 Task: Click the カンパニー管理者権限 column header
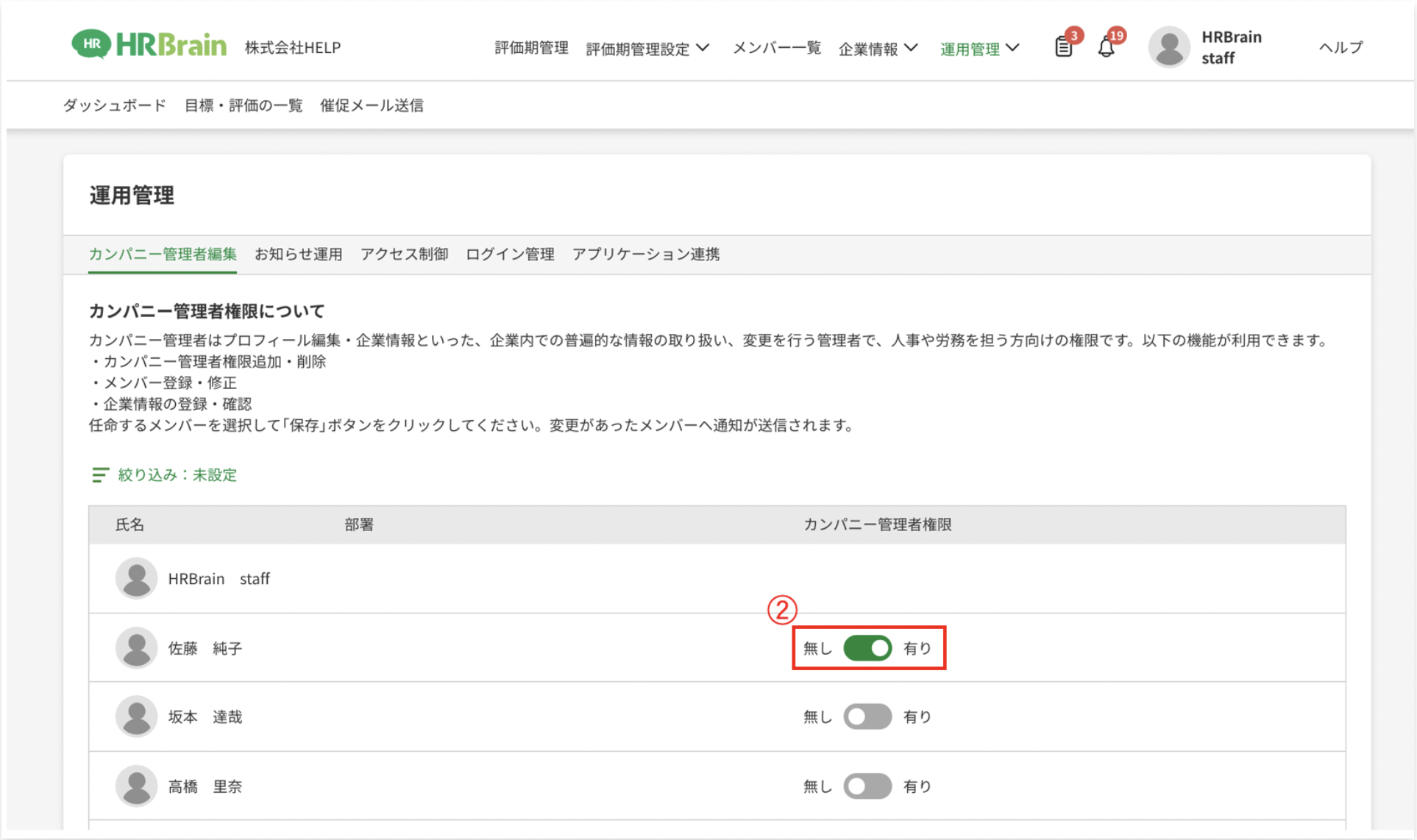click(x=877, y=524)
